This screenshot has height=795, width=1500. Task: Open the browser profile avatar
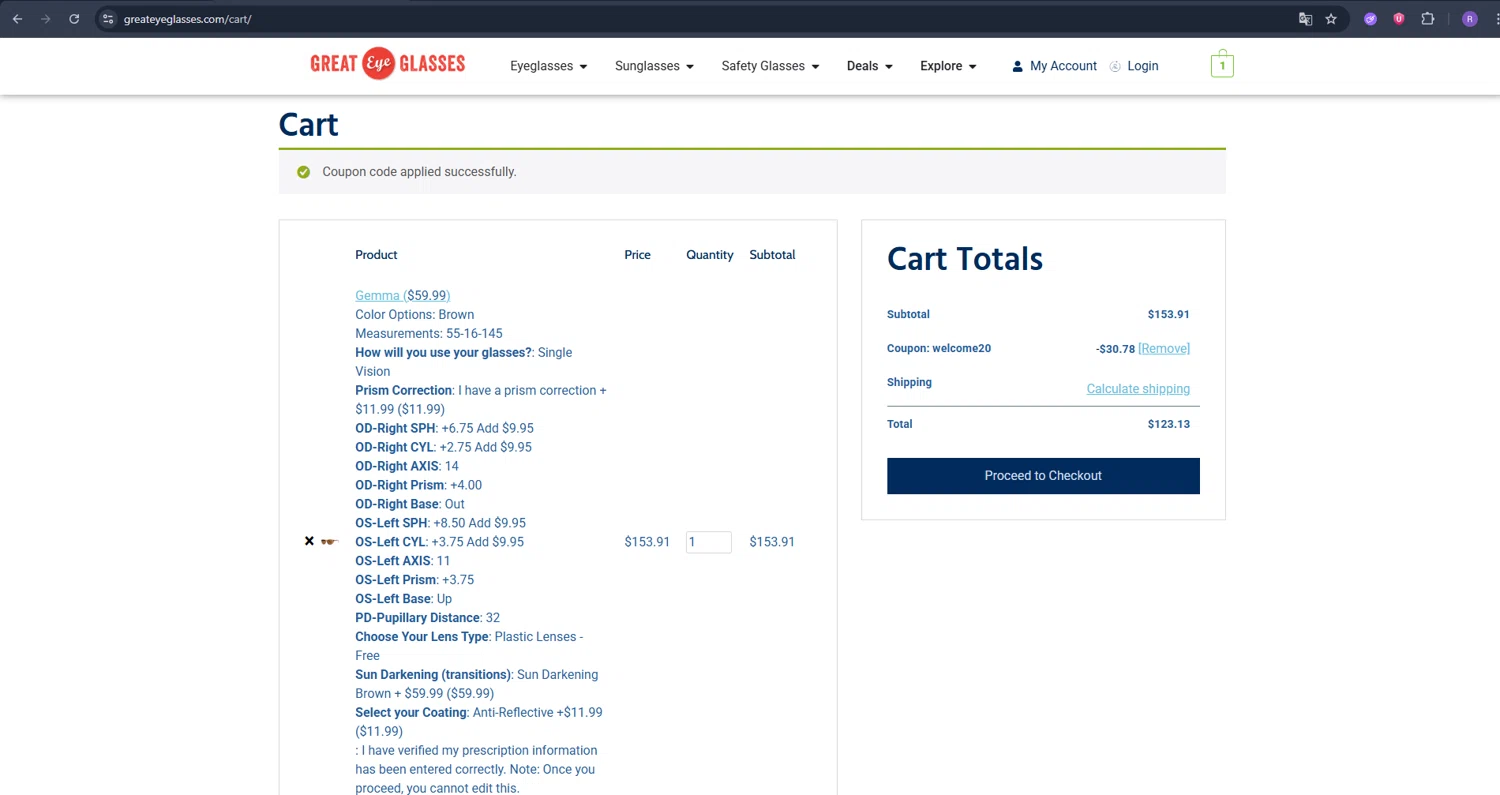pos(1469,19)
